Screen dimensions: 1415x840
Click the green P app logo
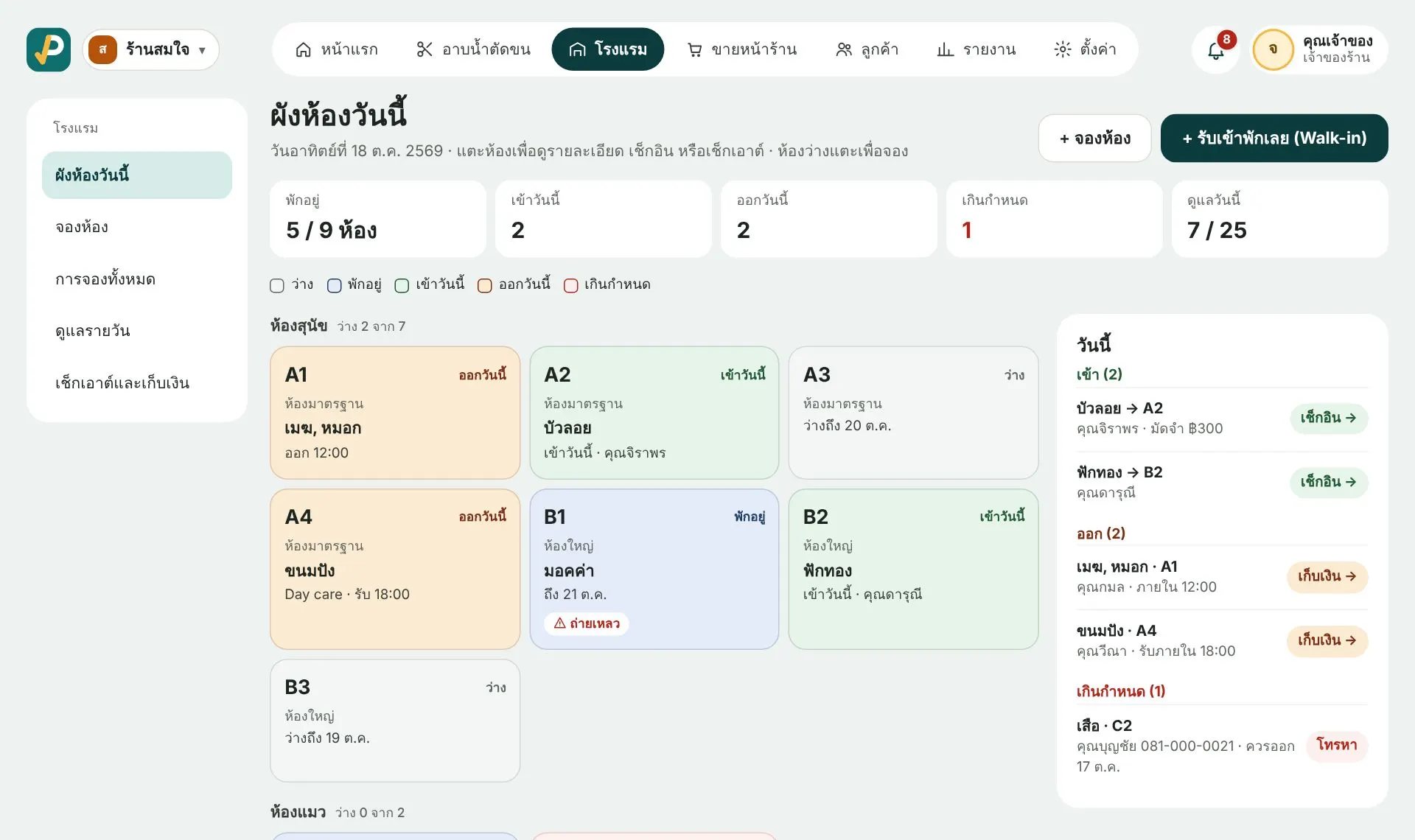(49, 49)
